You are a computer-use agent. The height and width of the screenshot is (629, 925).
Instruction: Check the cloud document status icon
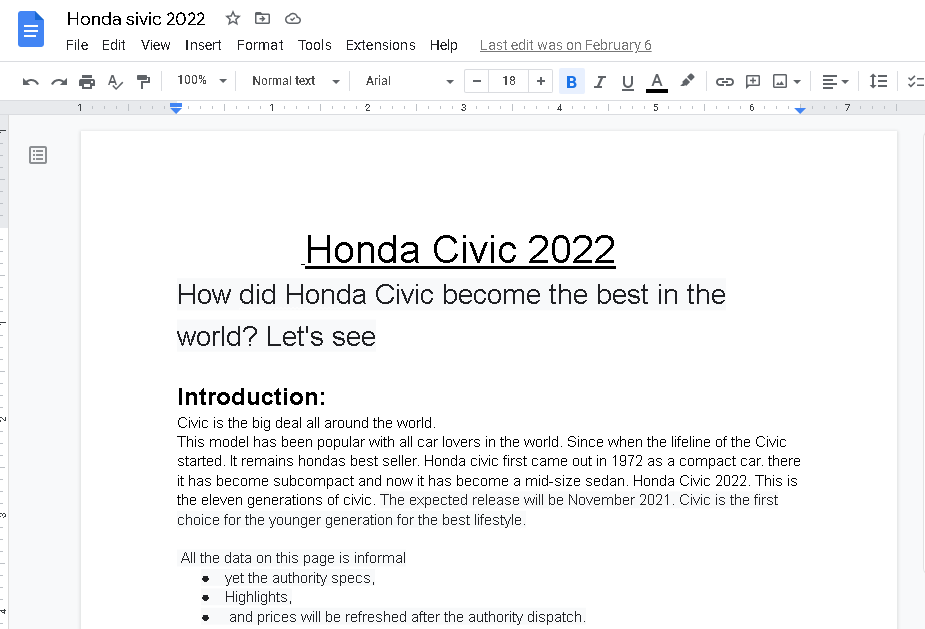293,19
